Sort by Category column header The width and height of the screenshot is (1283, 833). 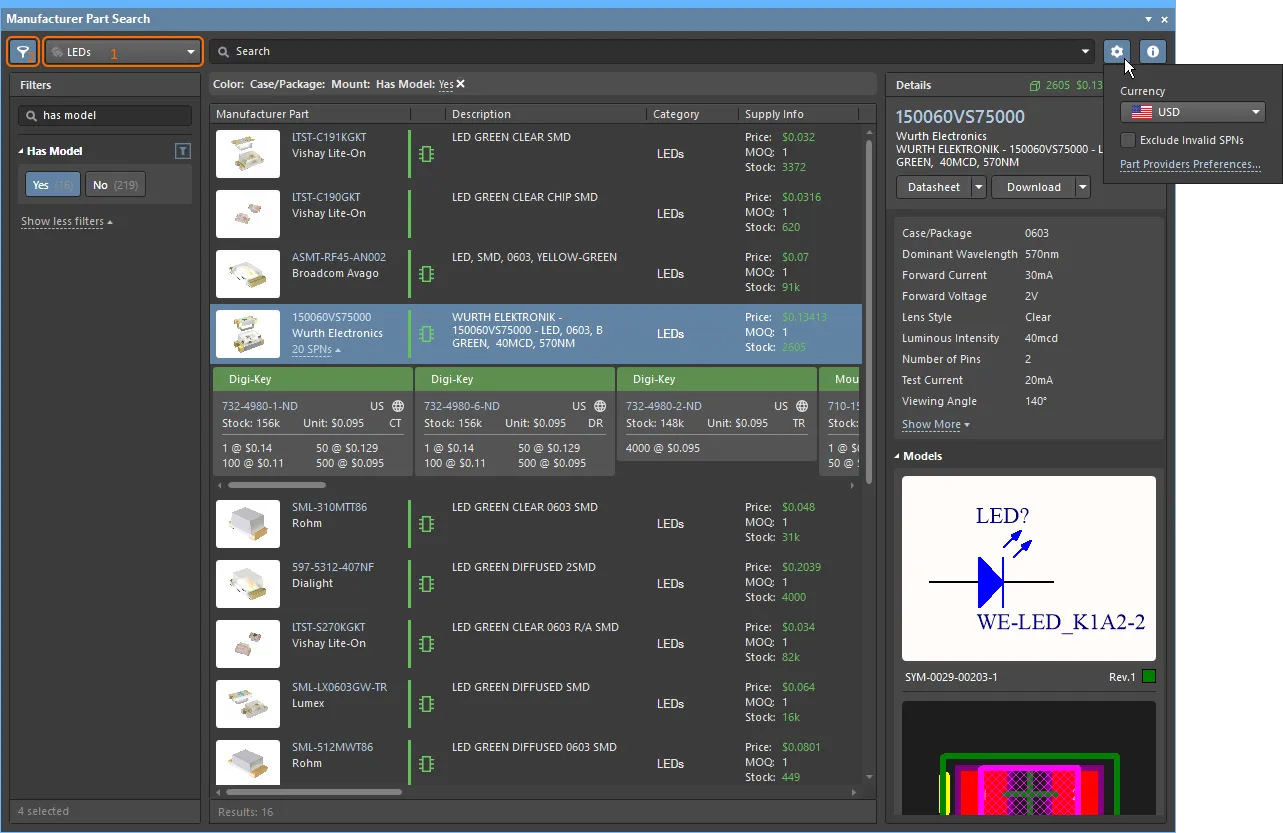click(692, 114)
